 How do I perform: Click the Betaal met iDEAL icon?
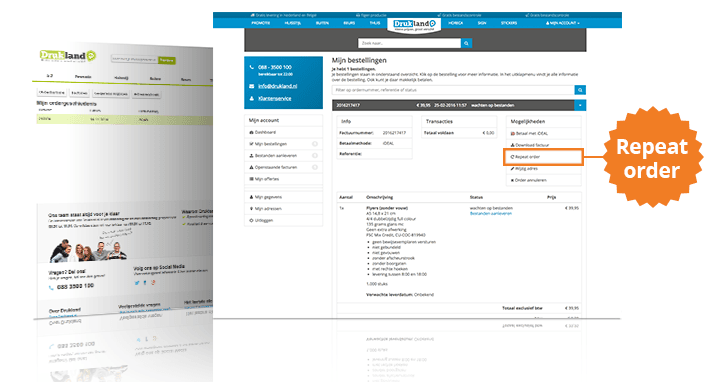pos(512,133)
